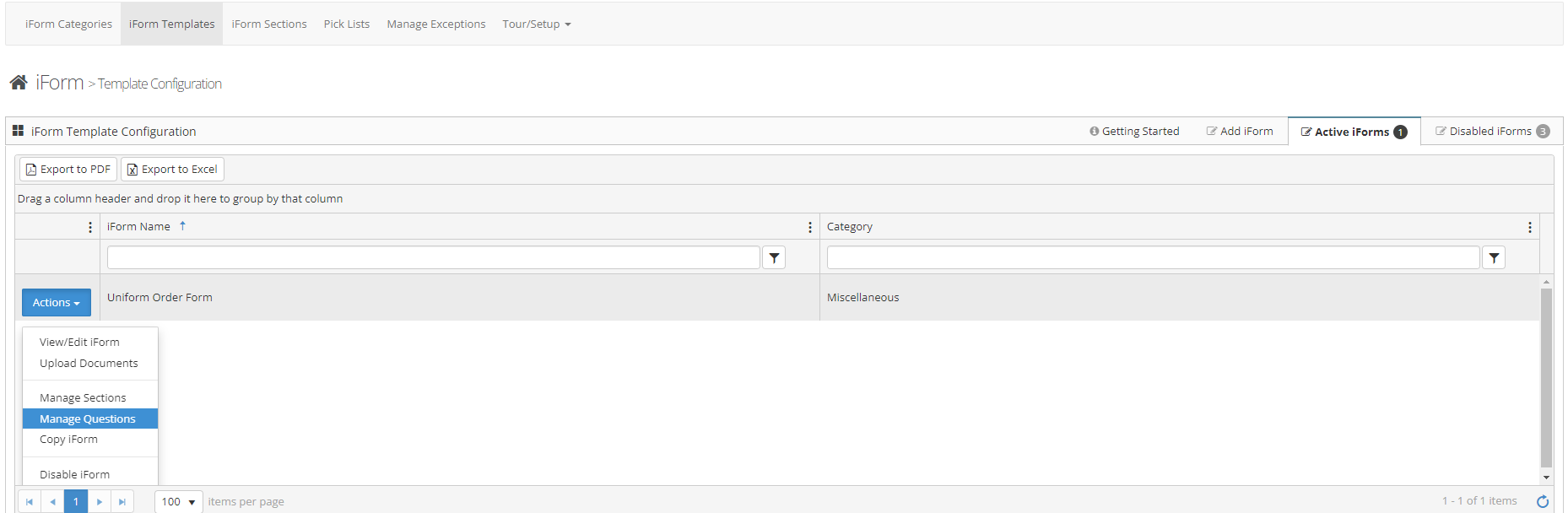Open the first column's menu dots
Image resolution: width=1568 pixels, height=513 pixels.
(x=90, y=228)
